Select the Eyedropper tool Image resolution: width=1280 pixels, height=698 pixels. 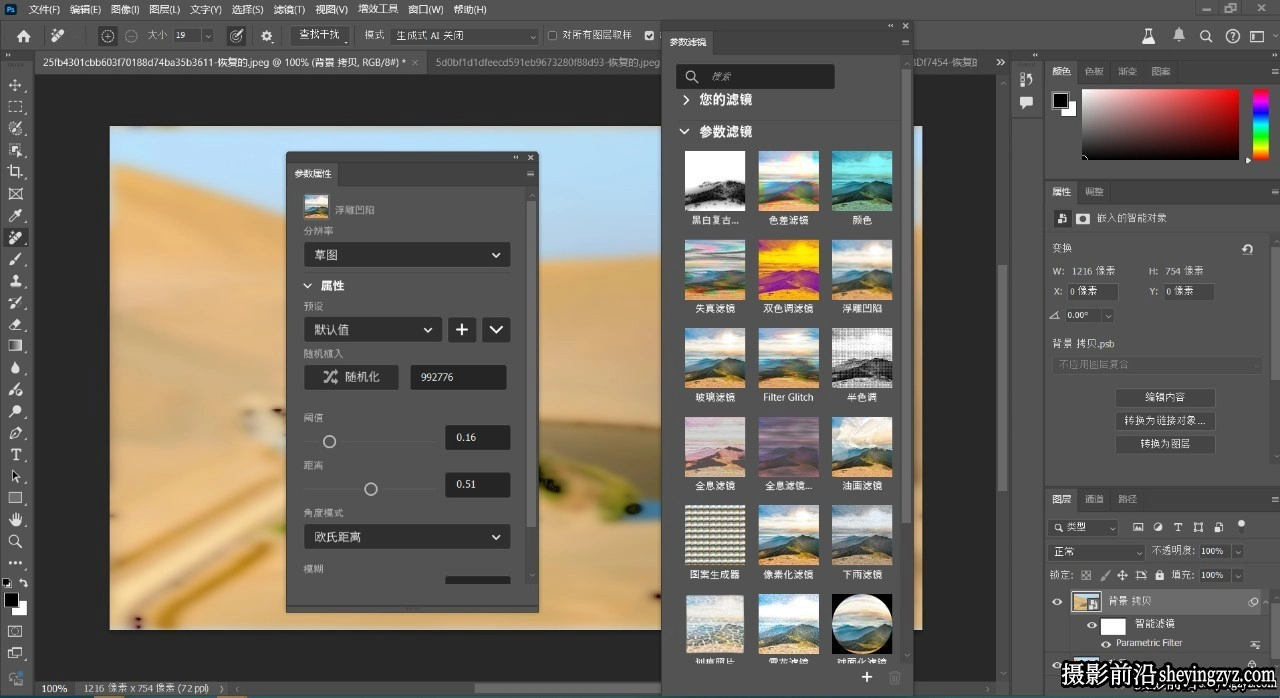(x=15, y=216)
